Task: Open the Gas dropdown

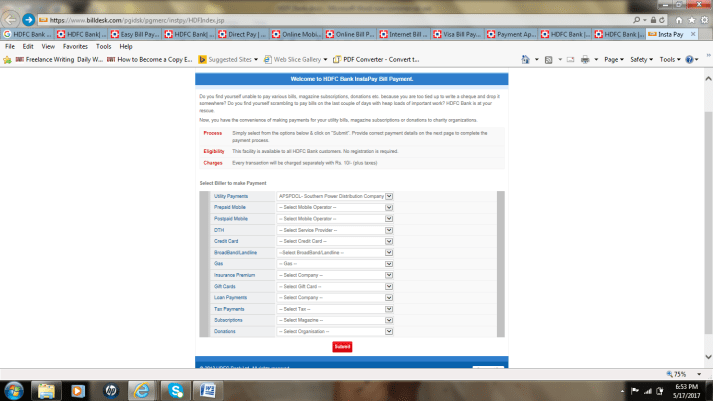Action: pyautogui.click(x=335, y=264)
